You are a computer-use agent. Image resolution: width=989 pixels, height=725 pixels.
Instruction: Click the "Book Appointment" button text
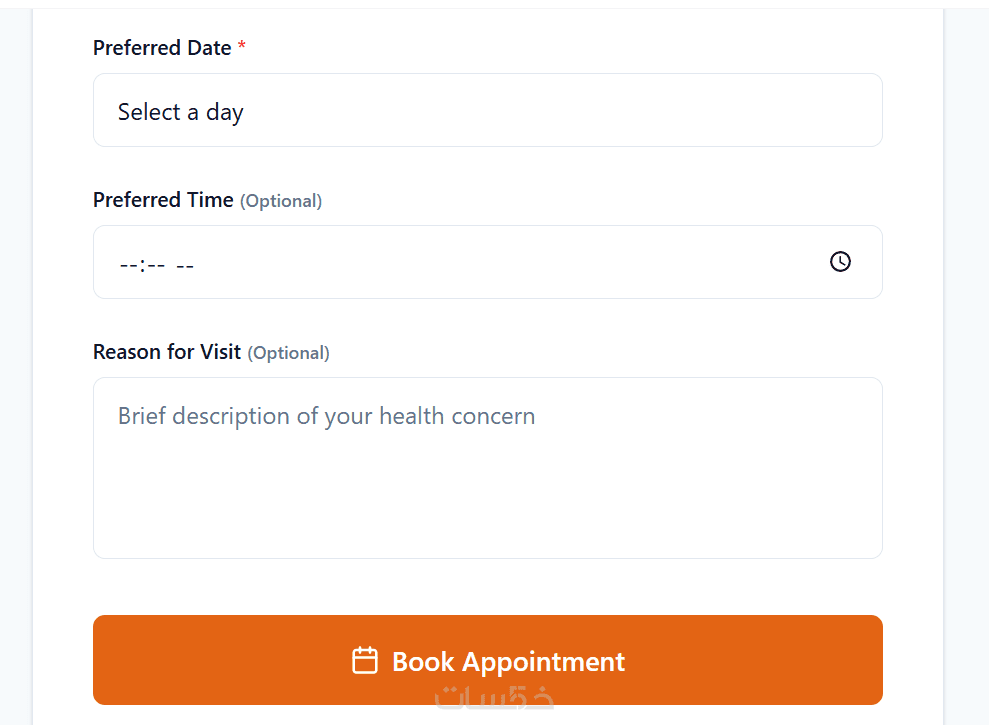coord(508,661)
